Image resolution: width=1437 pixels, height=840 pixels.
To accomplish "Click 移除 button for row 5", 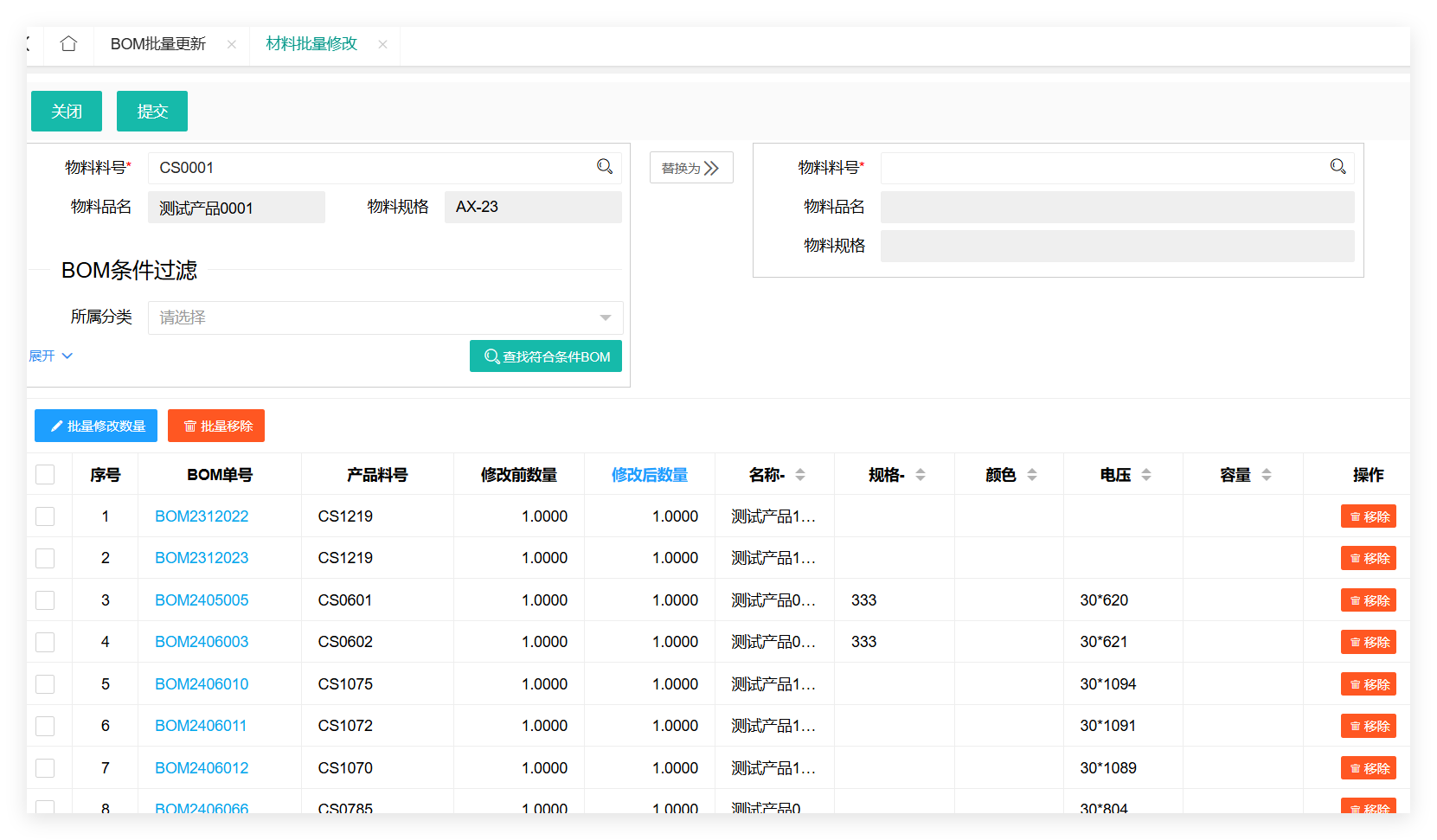I will [x=1368, y=684].
